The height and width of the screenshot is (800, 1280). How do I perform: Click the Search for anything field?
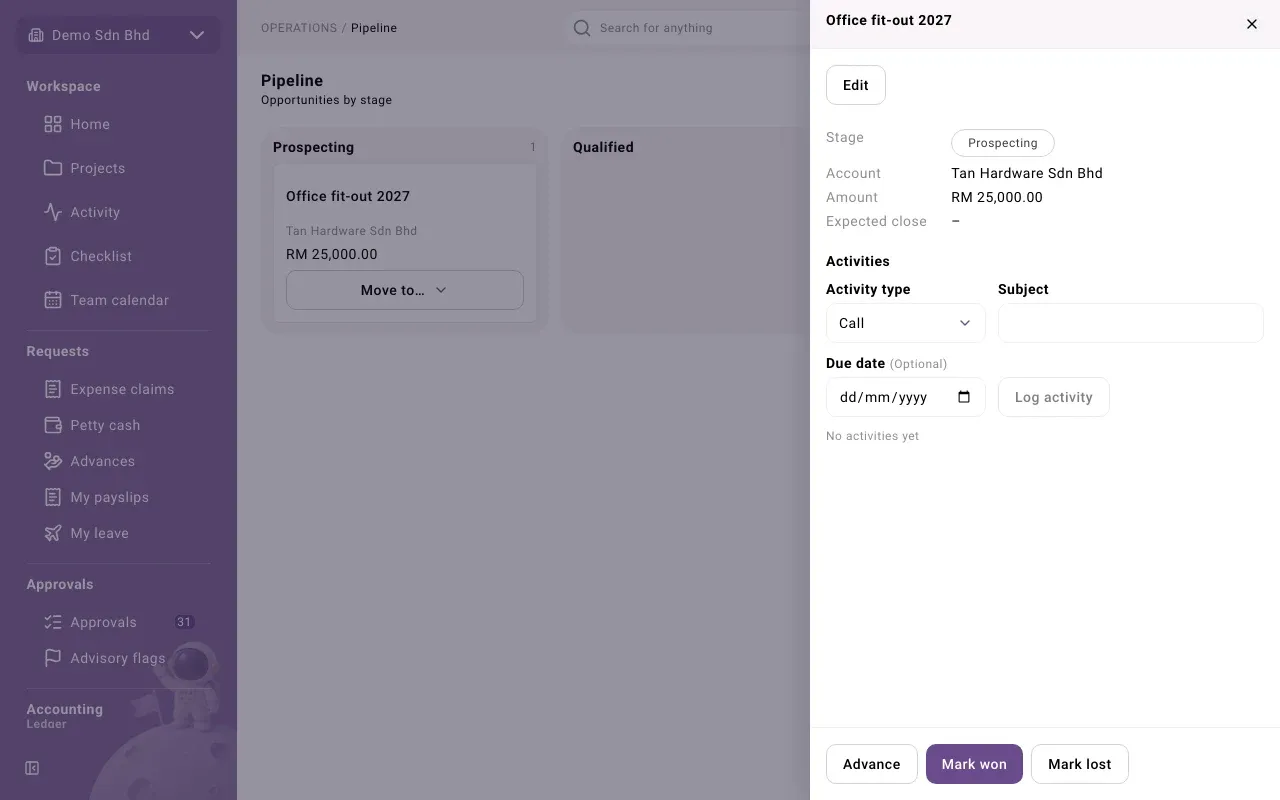point(690,28)
